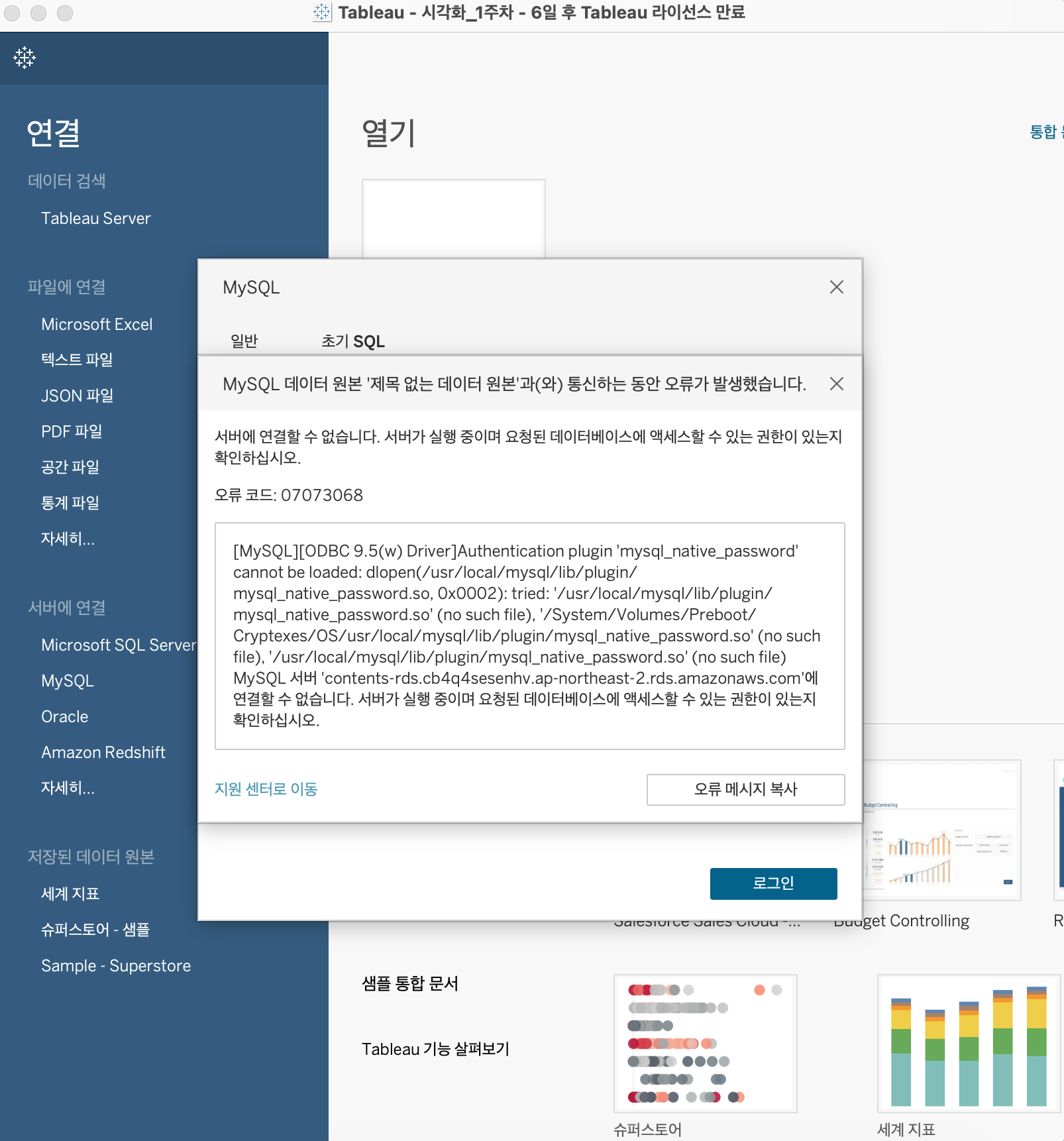
Task: Click the 오류 코드: 07073068 text
Action: [x=289, y=495]
